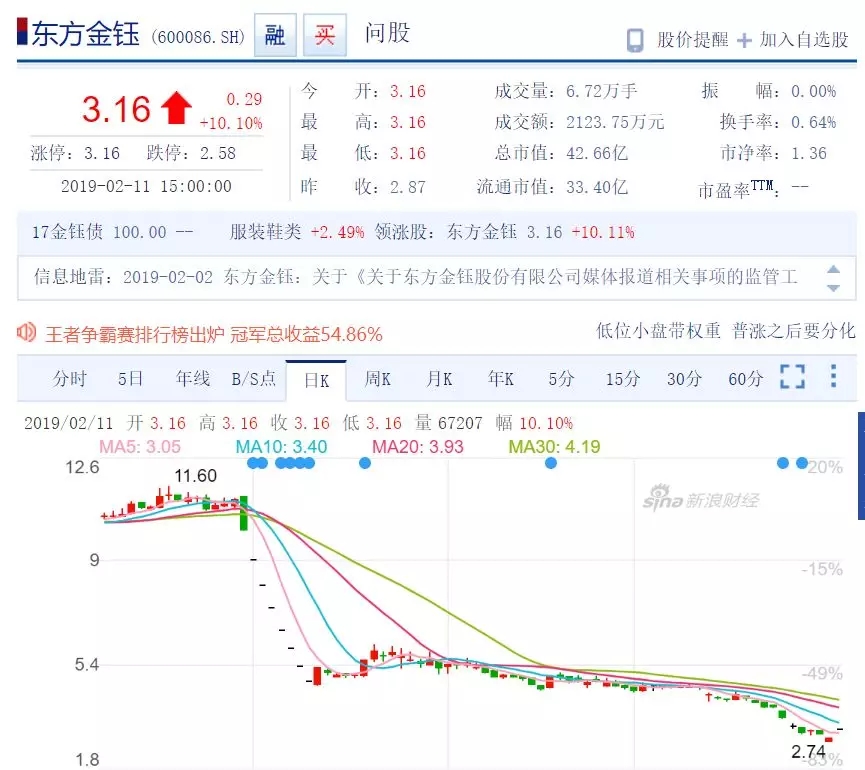The width and height of the screenshot is (865, 770).
Task: Open 低位小盘带权重 article link
Action: tap(658, 331)
